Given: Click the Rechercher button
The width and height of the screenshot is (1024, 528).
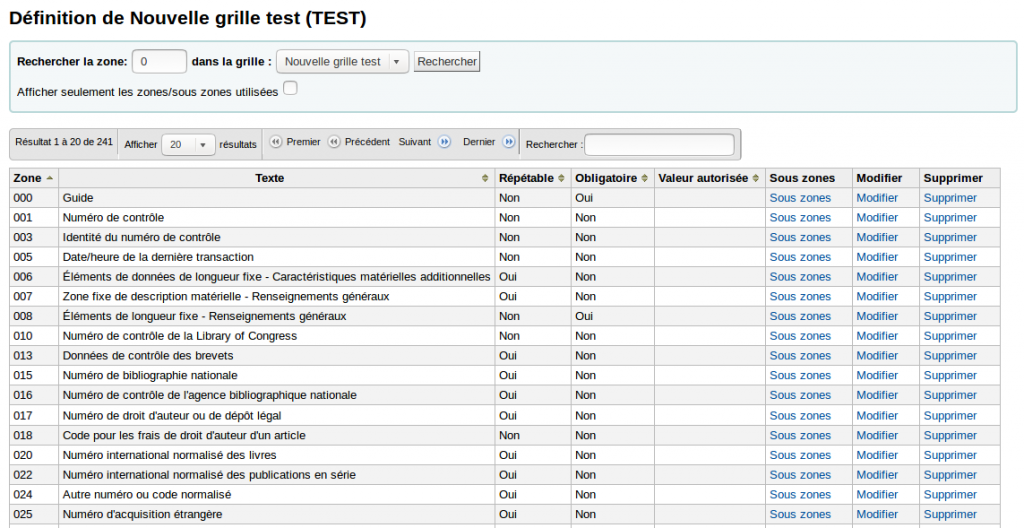Looking at the screenshot, I should 447,61.
